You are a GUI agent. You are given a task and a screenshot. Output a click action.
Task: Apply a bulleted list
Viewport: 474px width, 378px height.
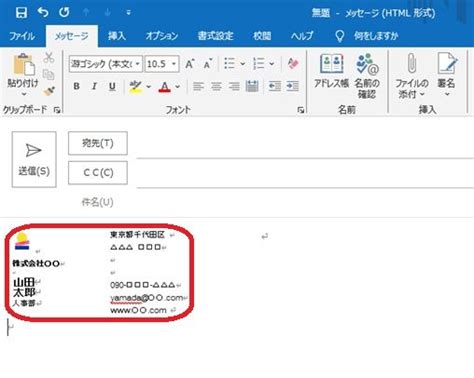[x=229, y=63]
